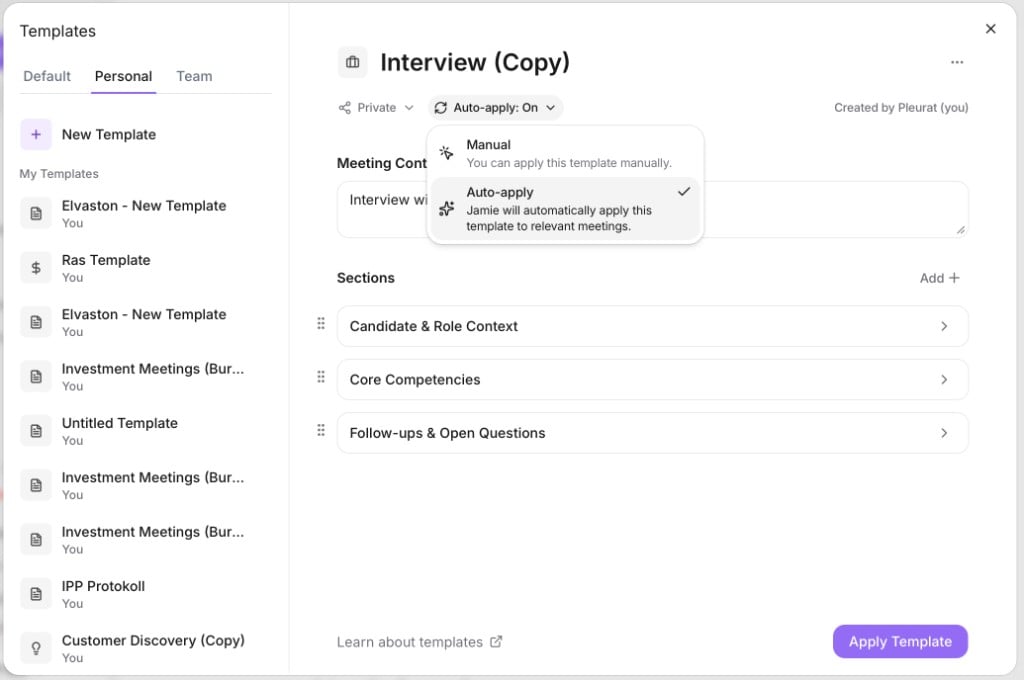Click the plus icon for New Template
Image resolution: width=1024 pixels, height=680 pixels.
(x=36, y=135)
